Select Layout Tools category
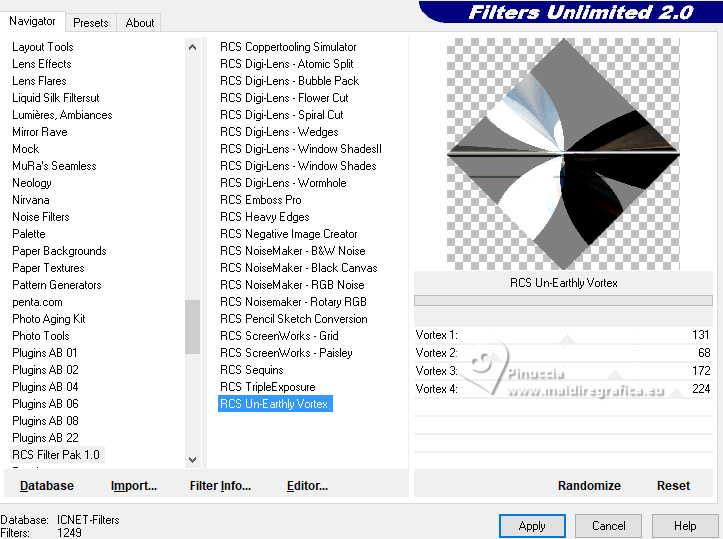The image size is (723, 539). coord(42,47)
